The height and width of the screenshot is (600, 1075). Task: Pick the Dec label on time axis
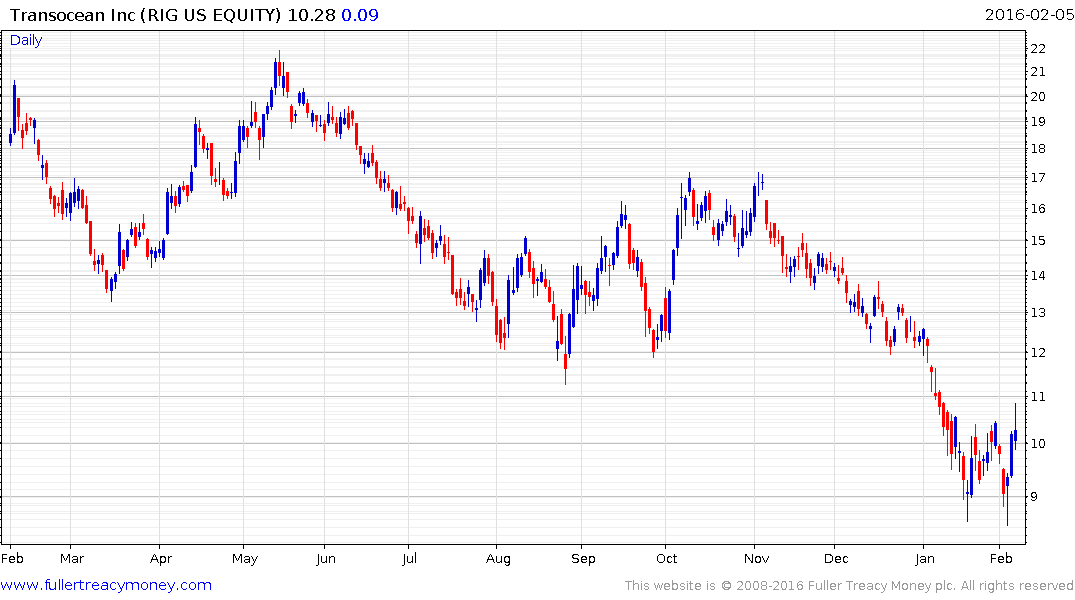click(x=837, y=558)
